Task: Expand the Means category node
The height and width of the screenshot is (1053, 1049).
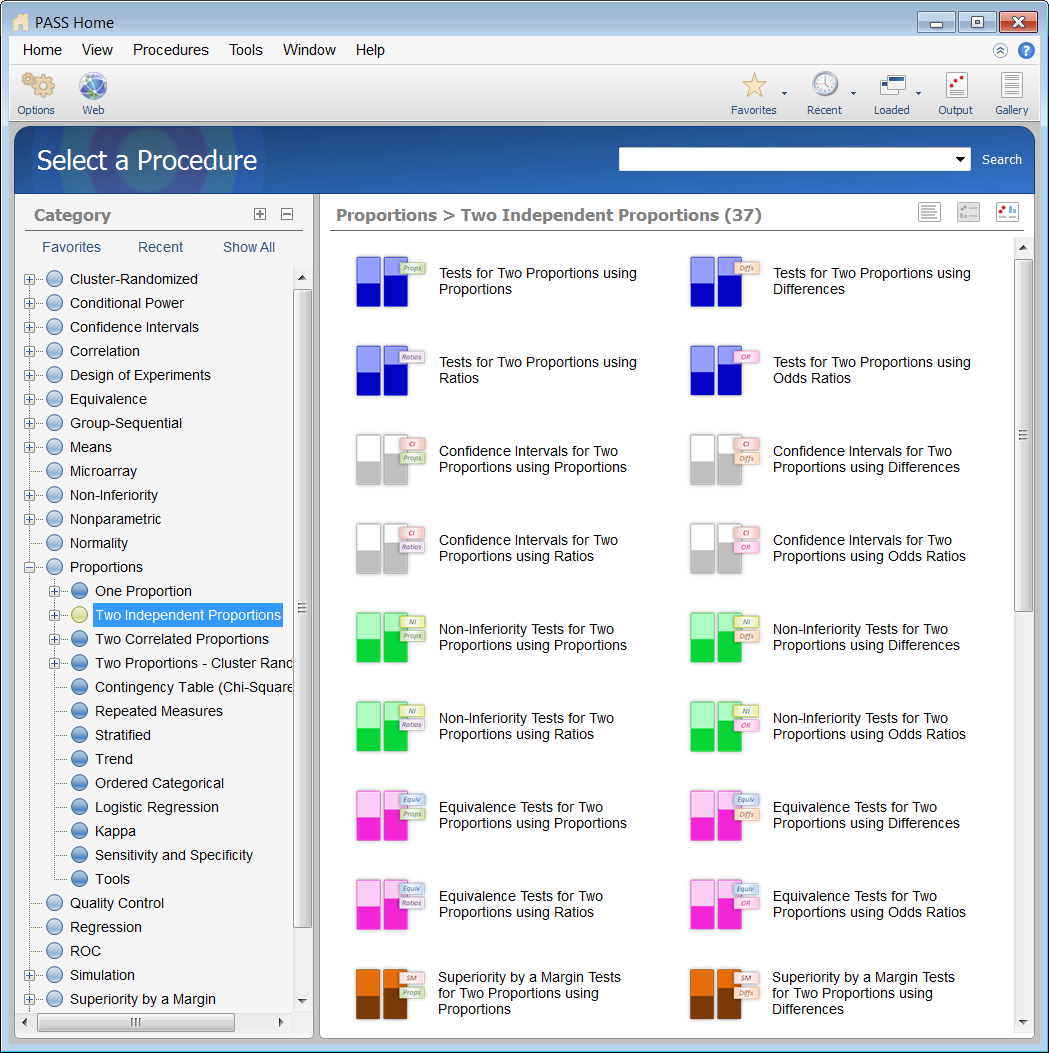Action: tap(29, 447)
